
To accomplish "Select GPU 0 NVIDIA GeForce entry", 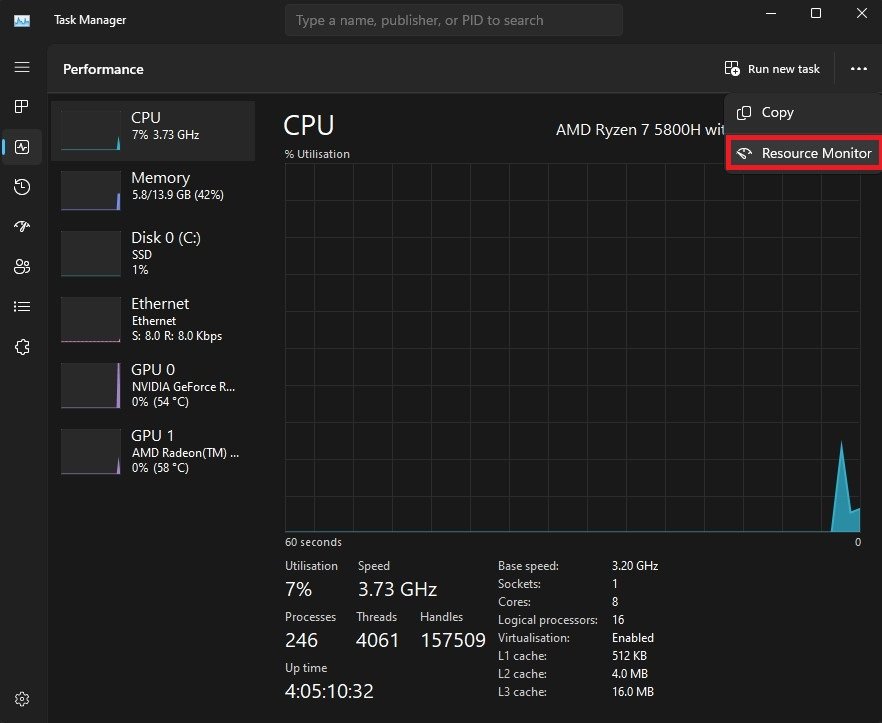I will (x=153, y=385).
